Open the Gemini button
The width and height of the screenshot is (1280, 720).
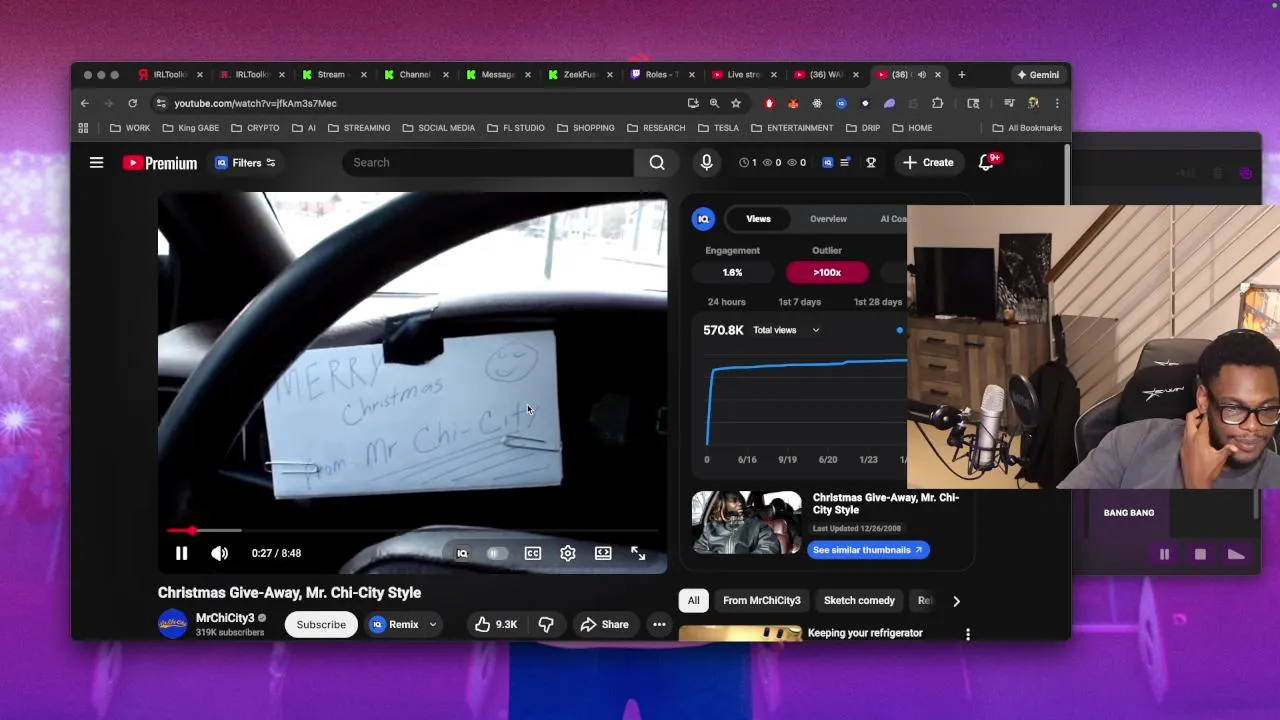tap(1037, 75)
